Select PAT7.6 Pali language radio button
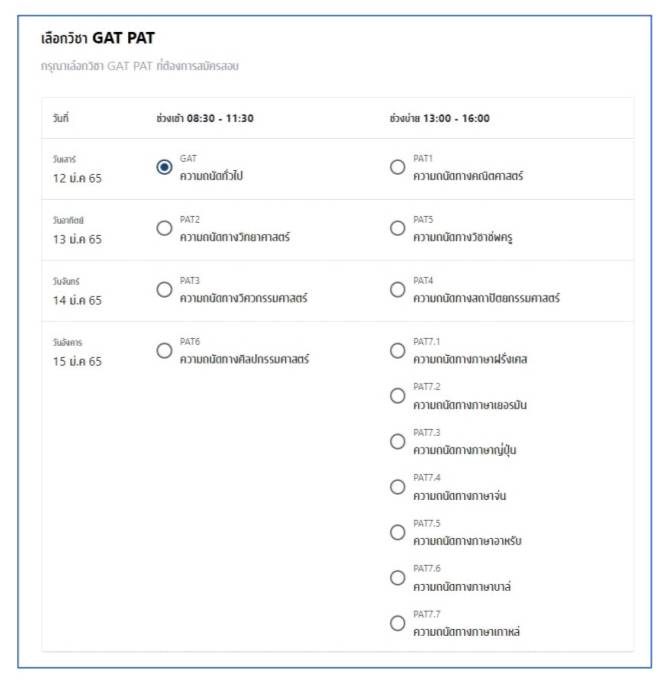 (x=398, y=577)
